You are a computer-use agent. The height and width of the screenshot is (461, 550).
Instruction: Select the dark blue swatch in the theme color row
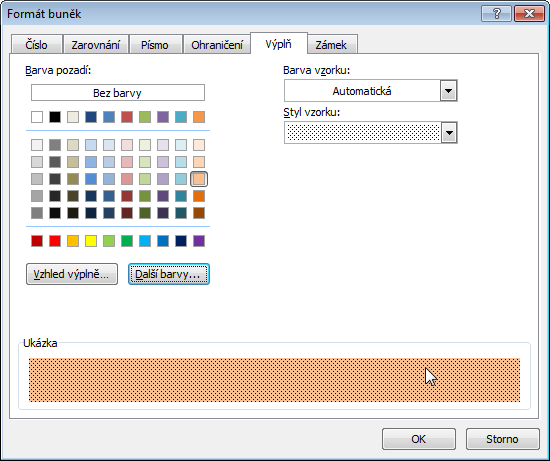(91, 117)
